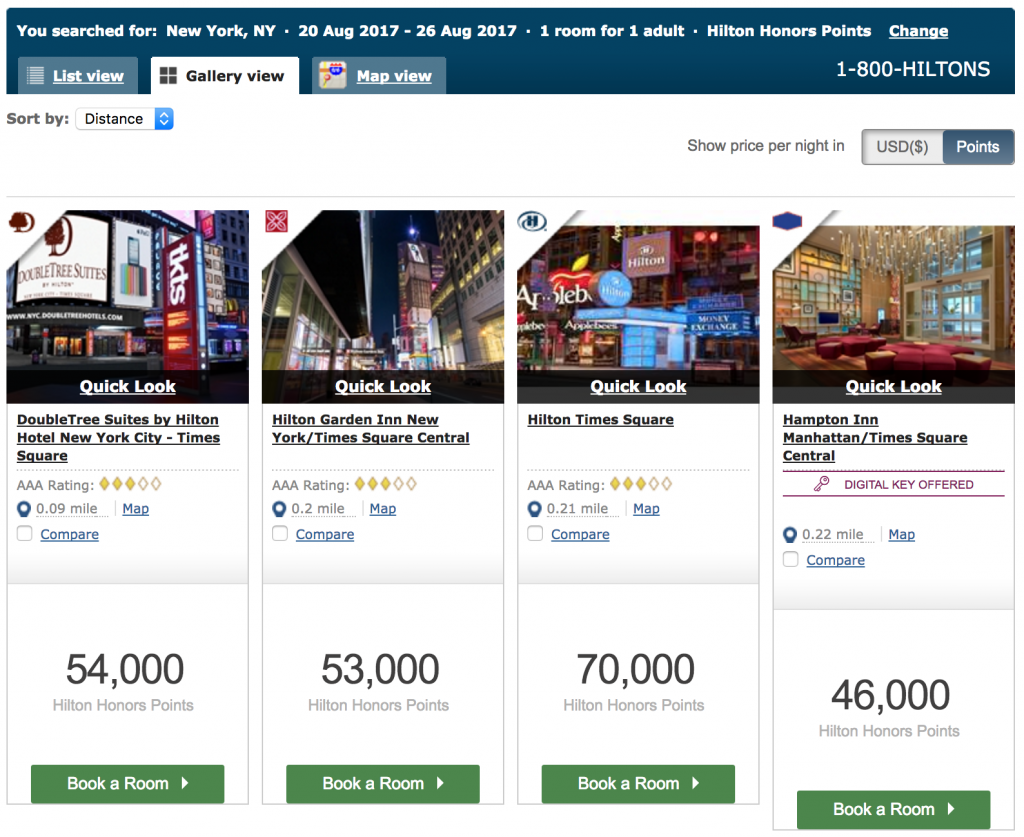Click the 46,000 points price
This screenshot has height=837, width=1024.
890,695
